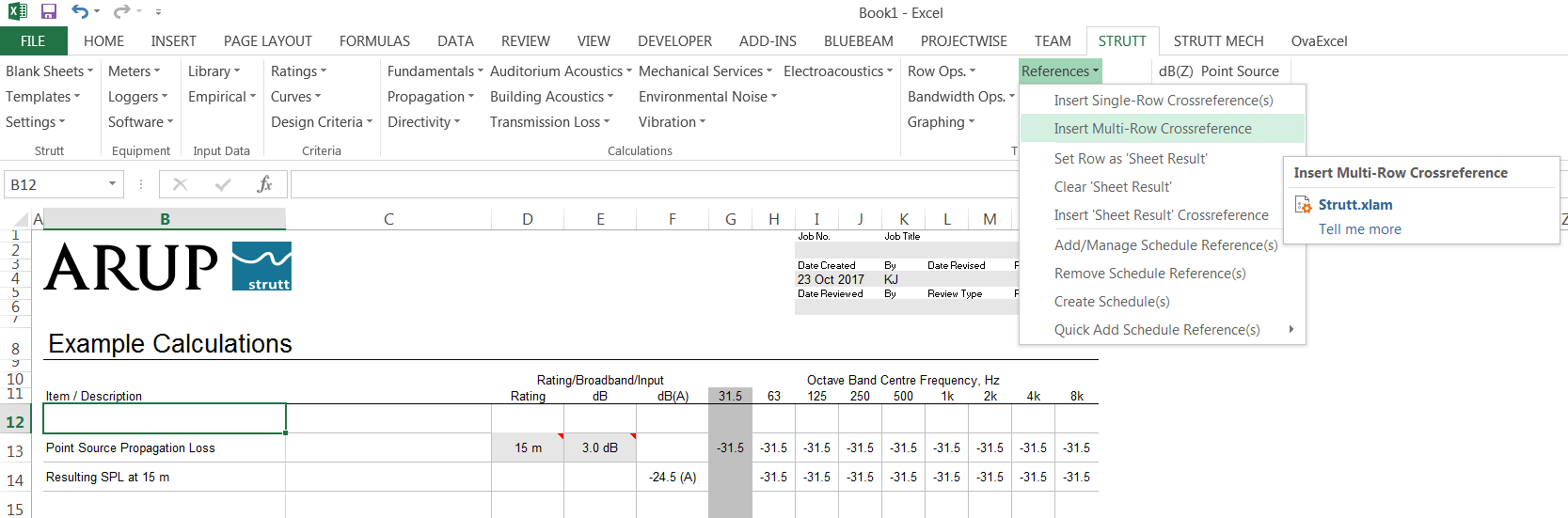Expand the Graphing dropdown
Screen dimensions: 1568x518
(941, 122)
